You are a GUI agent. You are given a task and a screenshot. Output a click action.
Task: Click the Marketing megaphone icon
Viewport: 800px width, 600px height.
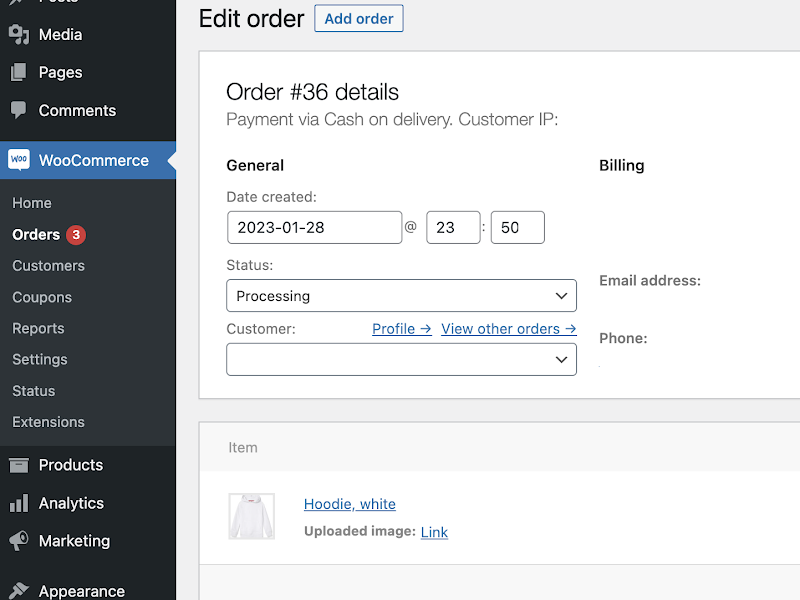coord(18,541)
